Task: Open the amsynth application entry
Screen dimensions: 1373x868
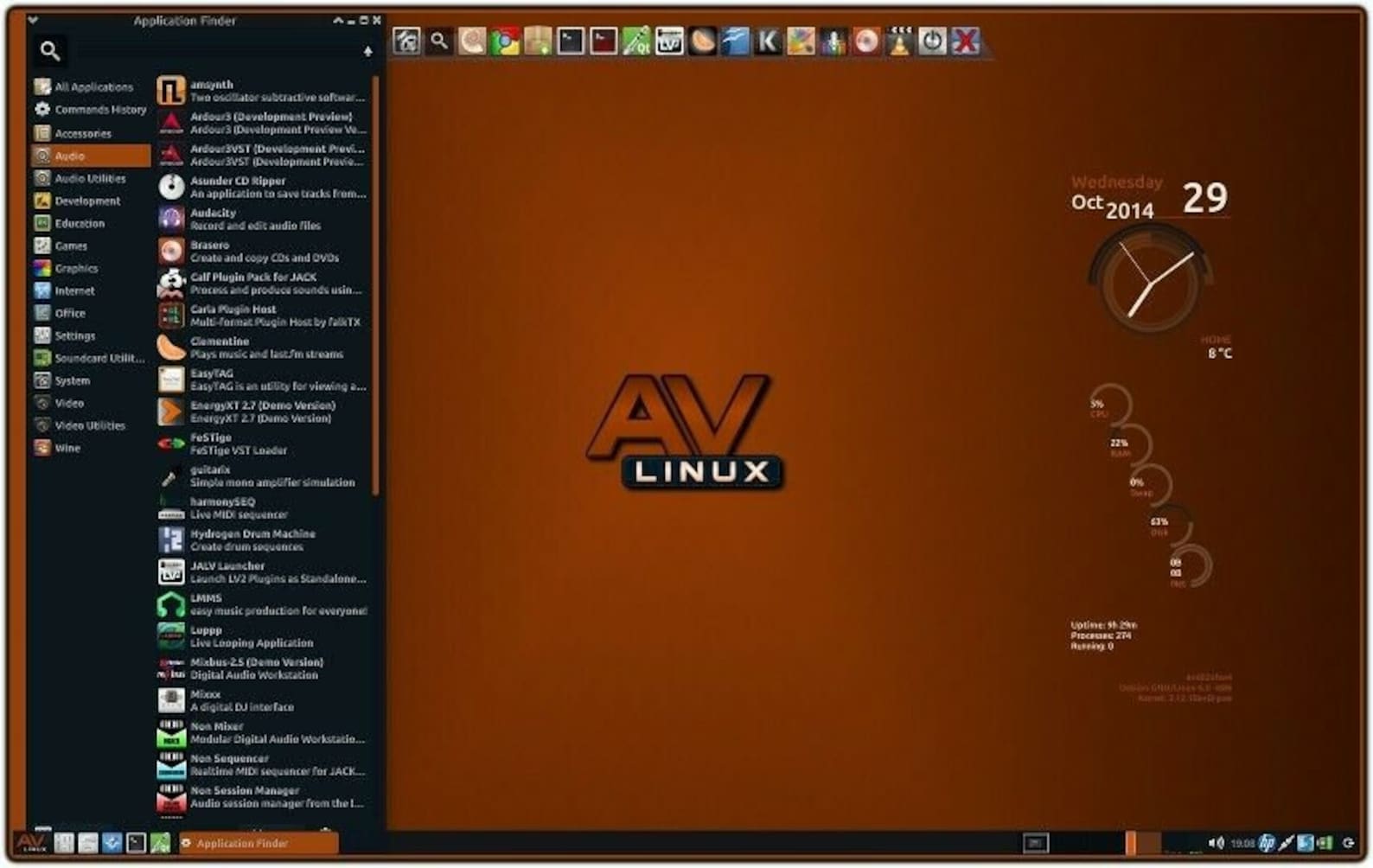Action: (264, 91)
